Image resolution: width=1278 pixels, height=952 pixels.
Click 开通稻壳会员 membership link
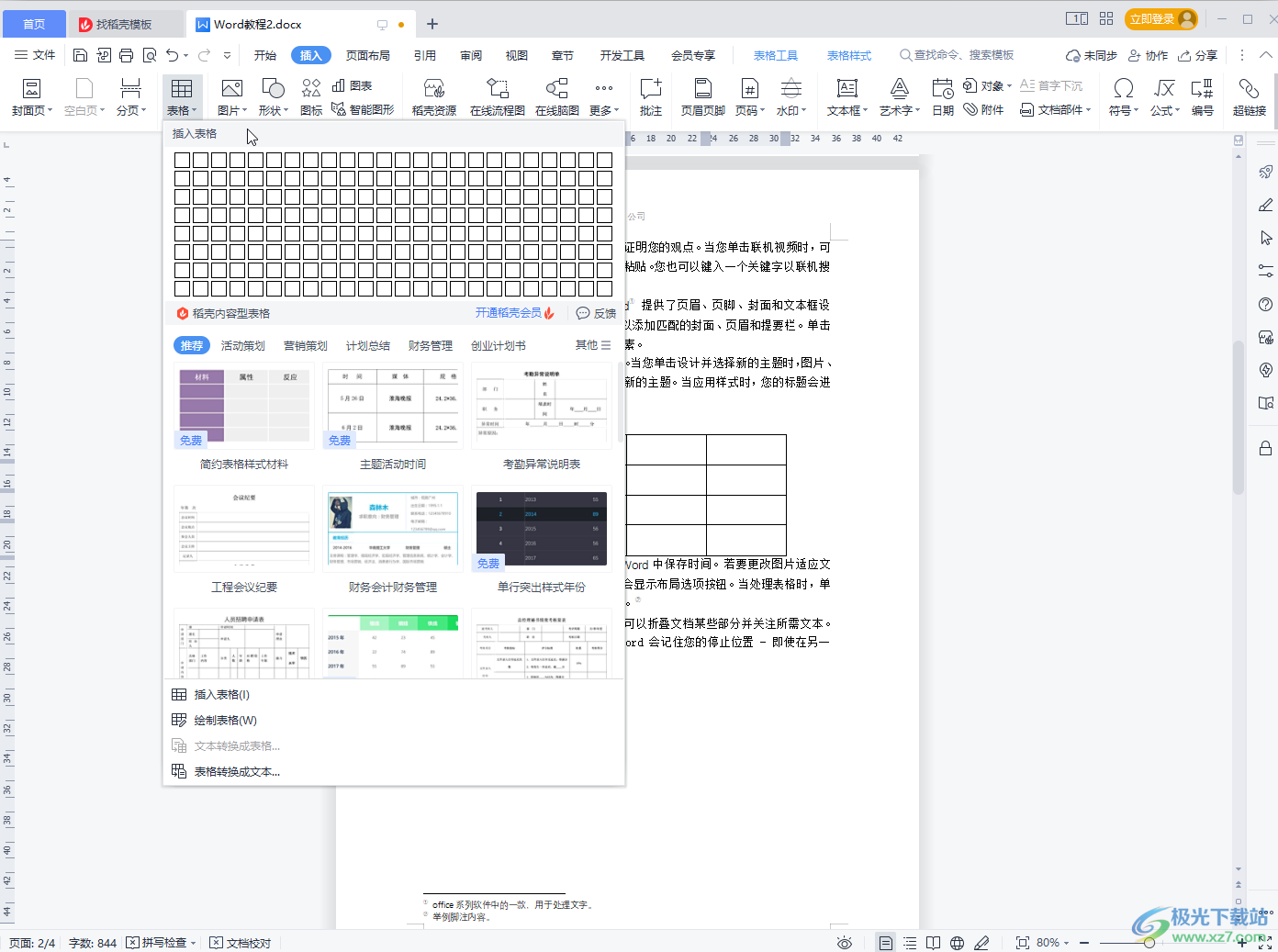[515, 313]
